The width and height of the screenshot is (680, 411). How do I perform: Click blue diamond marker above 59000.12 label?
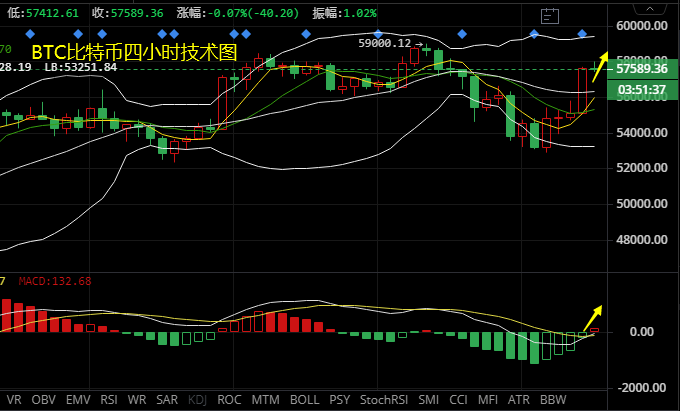click(x=378, y=34)
